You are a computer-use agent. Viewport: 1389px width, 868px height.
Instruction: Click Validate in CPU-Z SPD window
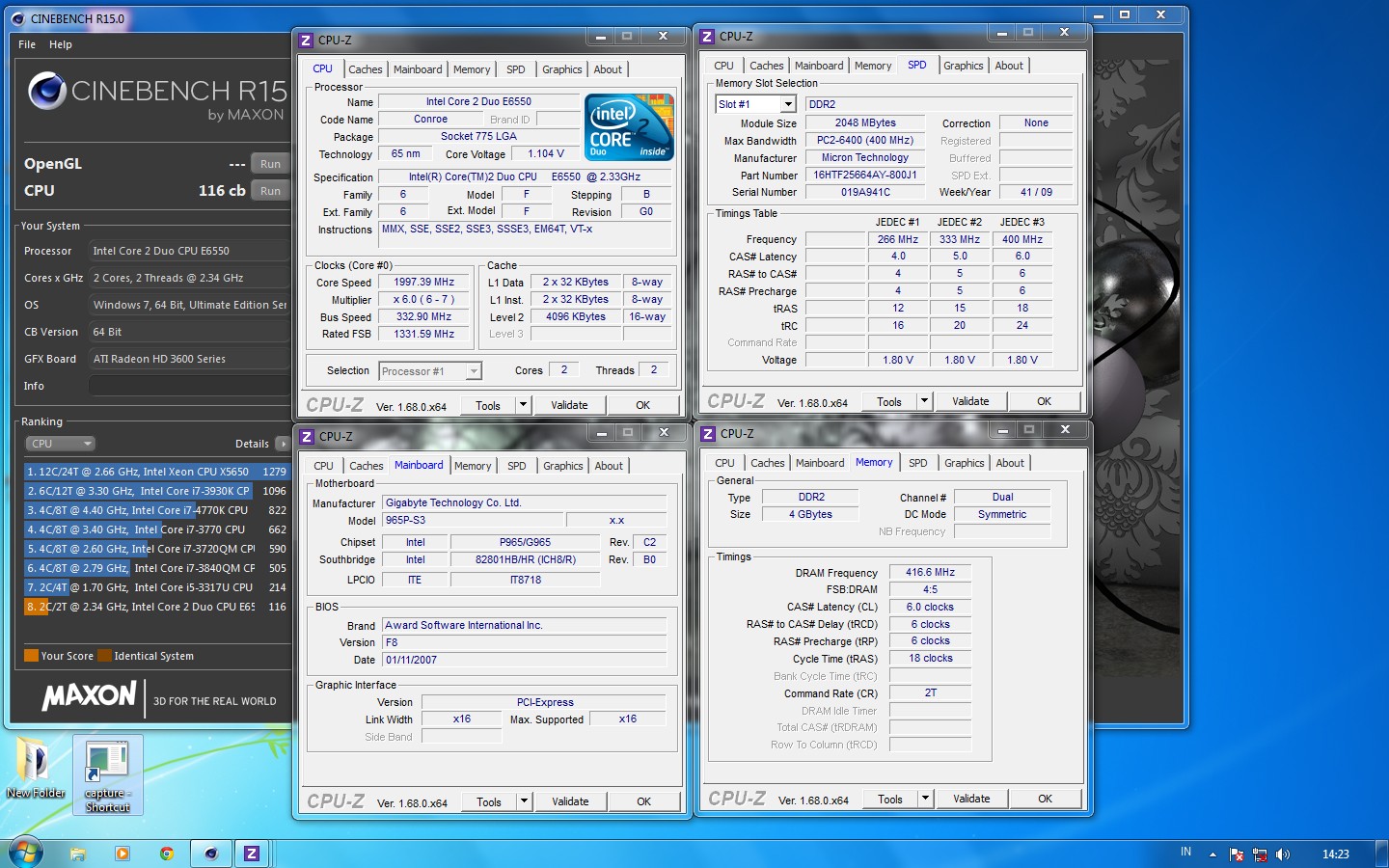(970, 401)
